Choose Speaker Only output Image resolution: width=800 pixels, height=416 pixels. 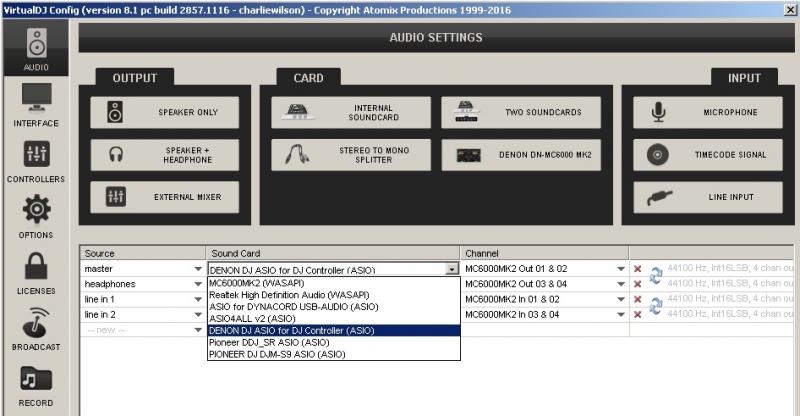[x=164, y=112]
